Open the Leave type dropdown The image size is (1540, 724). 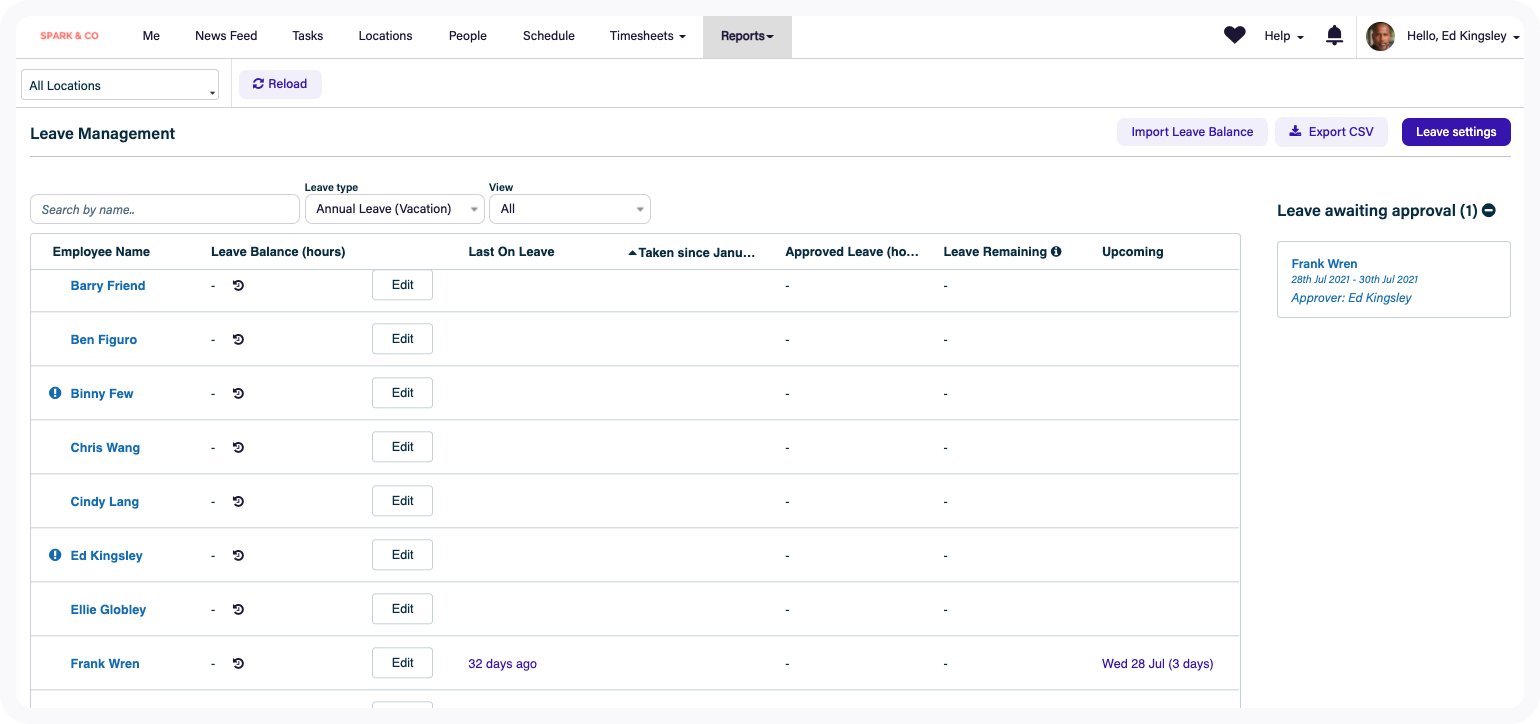(394, 209)
